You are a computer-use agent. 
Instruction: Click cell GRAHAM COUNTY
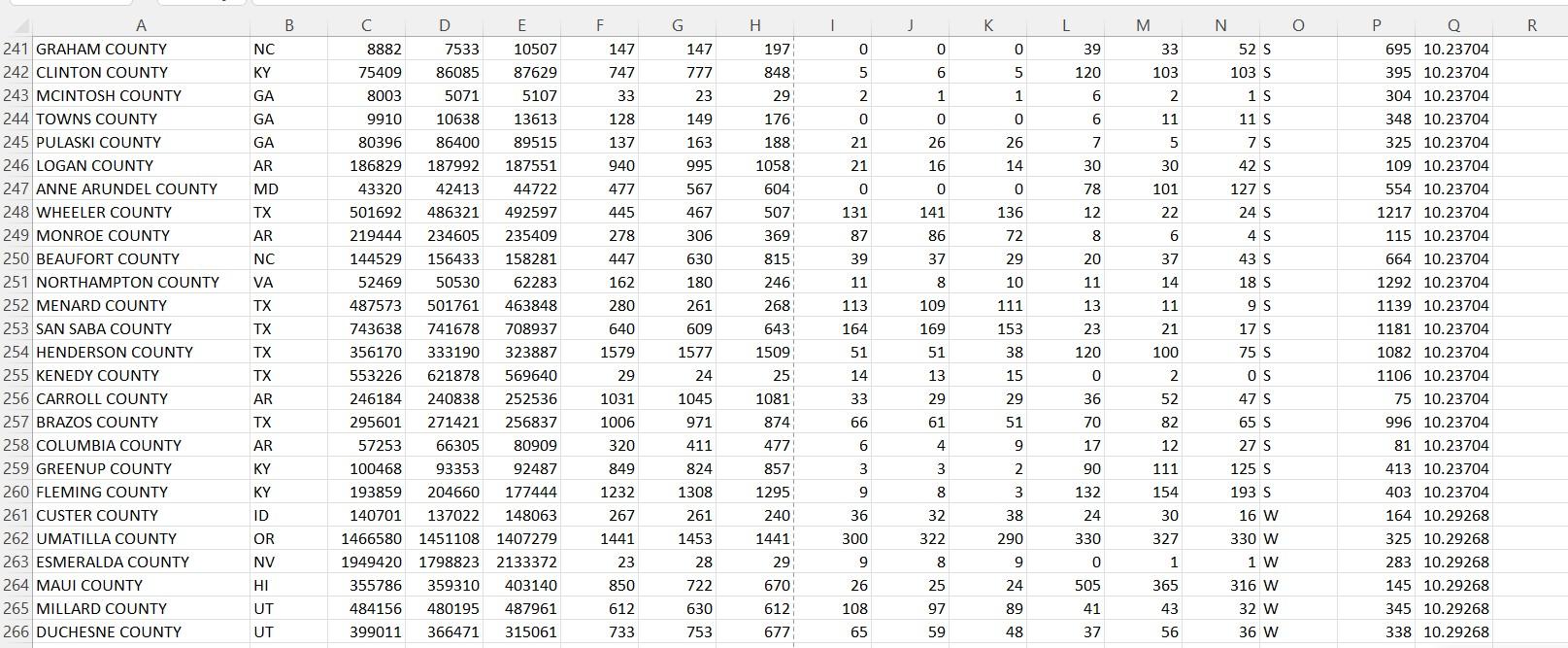[141, 49]
